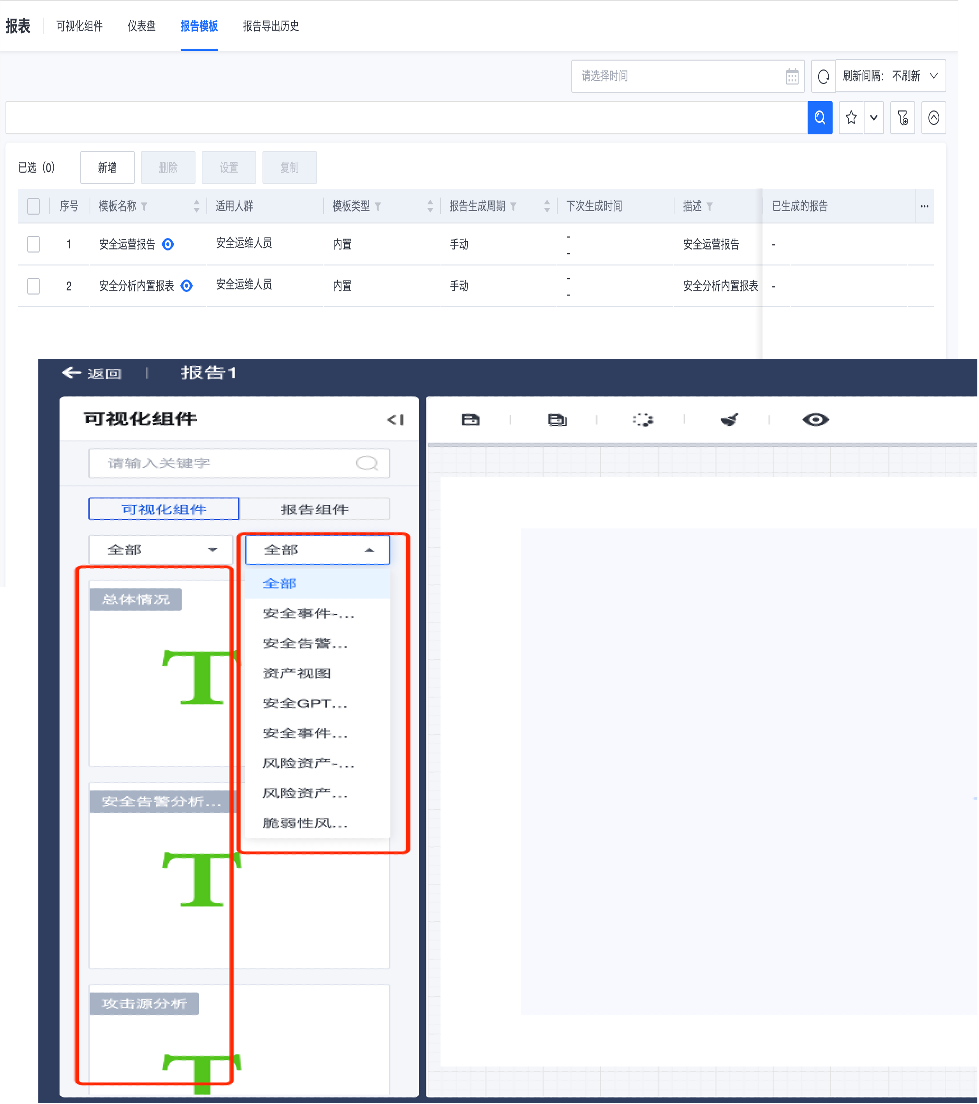The image size is (979, 1104).
Task: Click the save icon in editor toolbar
Action: click(470, 420)
